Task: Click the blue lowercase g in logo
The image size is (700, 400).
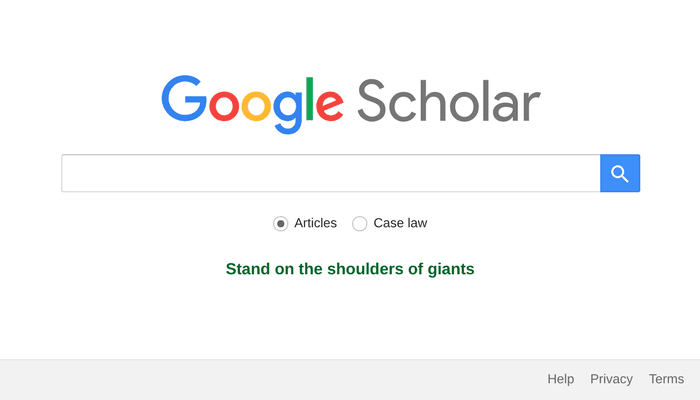Action: (288, 108)
